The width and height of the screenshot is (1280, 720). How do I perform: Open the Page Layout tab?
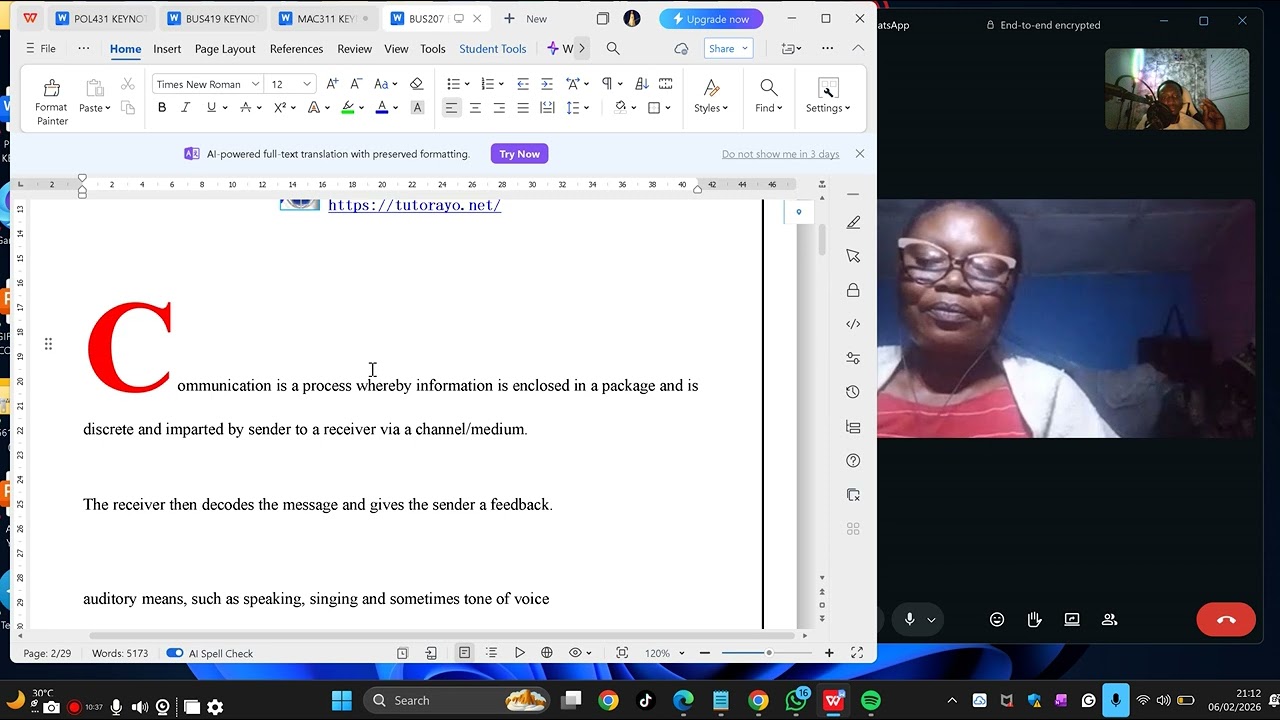pyautogui.click(x=225, y=48)
